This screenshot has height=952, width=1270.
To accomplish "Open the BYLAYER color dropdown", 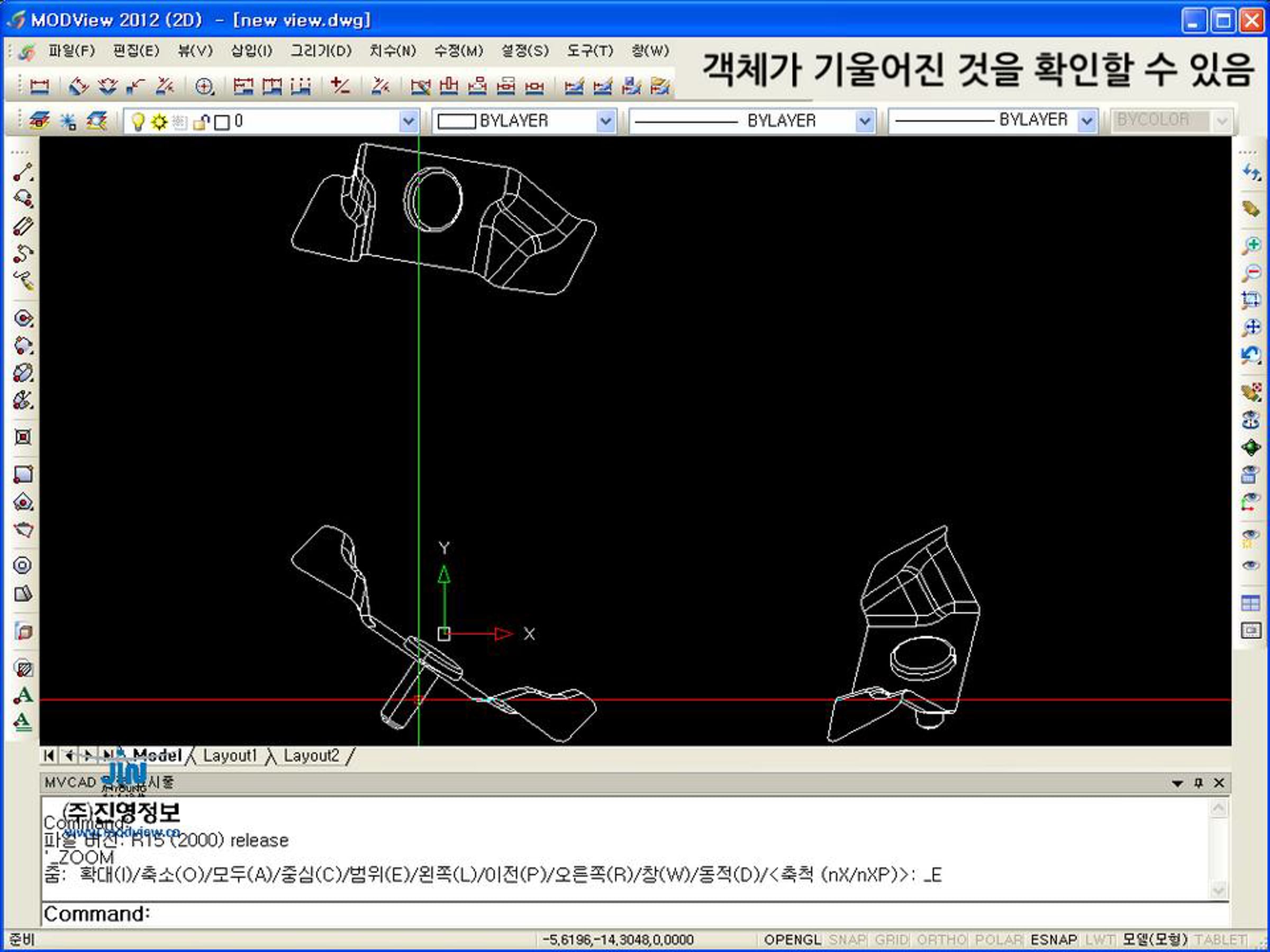I will tap(605, 121).
